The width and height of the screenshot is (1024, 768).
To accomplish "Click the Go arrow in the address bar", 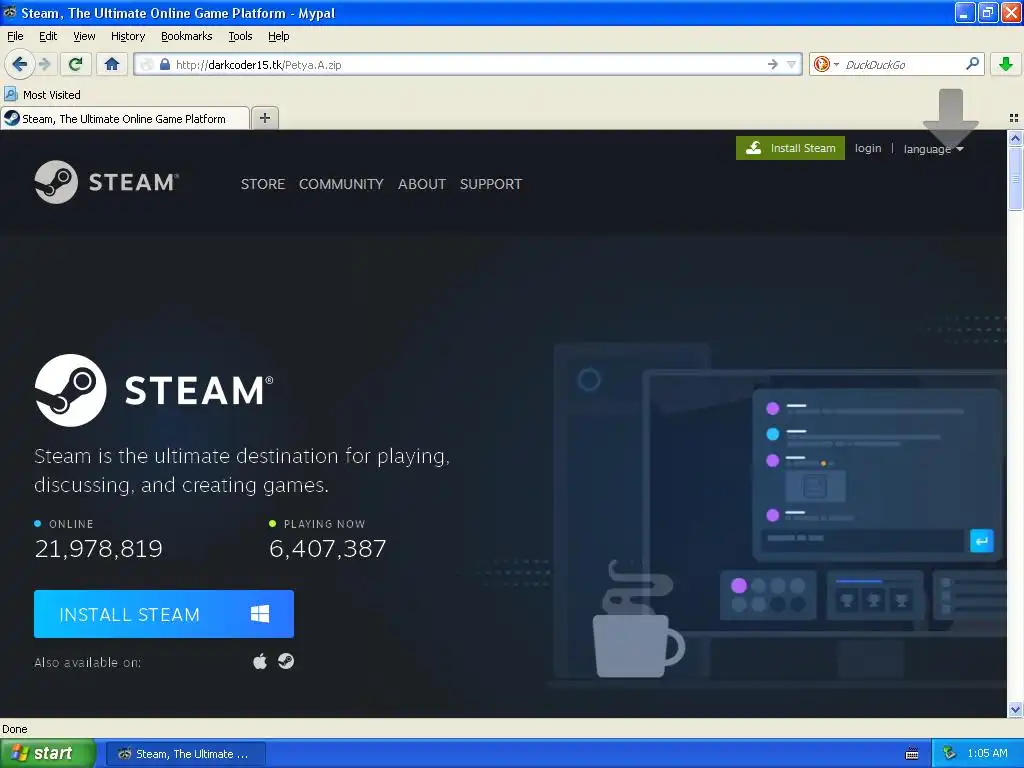I will tap(773, 64).
